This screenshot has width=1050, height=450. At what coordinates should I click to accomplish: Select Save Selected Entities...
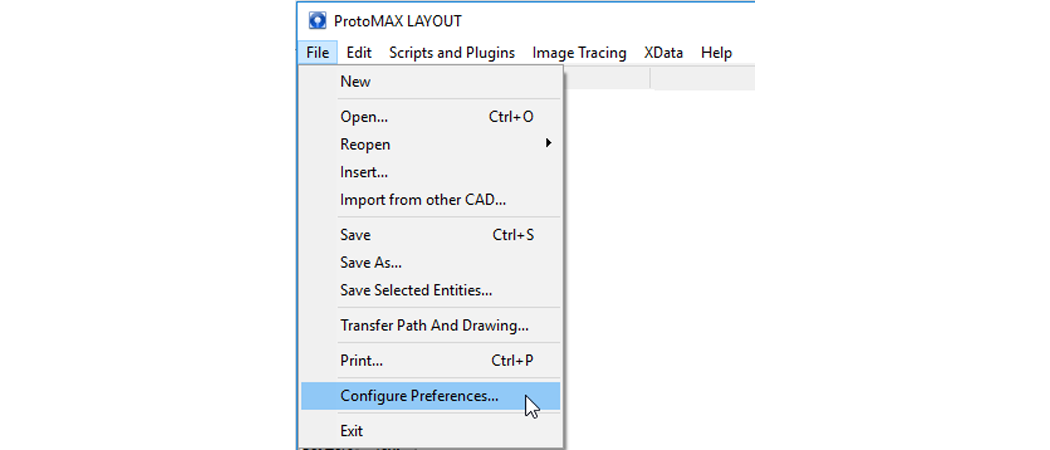(430, 291)
